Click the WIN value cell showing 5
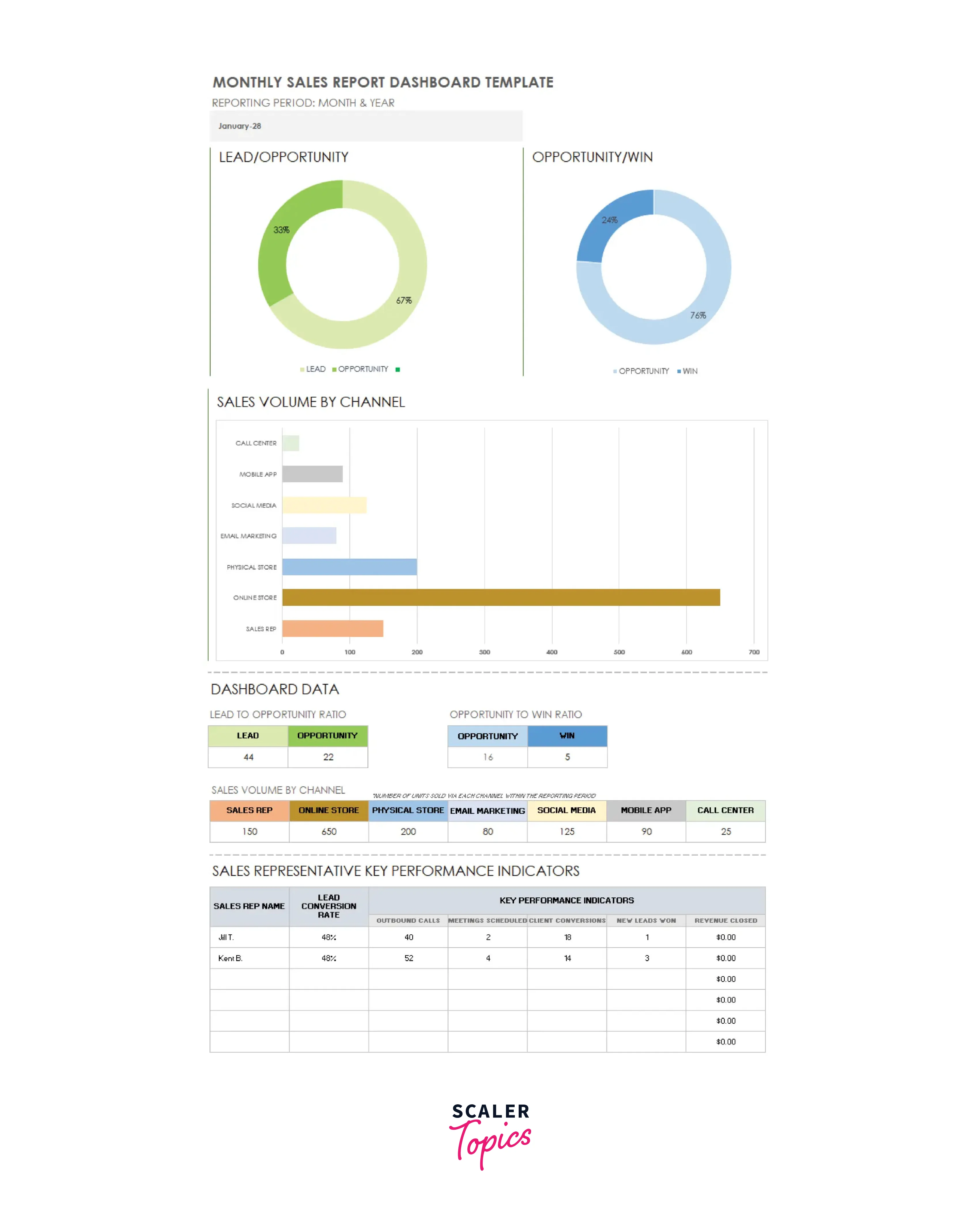The image size is (980, 1223). click(x=567, y=757)
